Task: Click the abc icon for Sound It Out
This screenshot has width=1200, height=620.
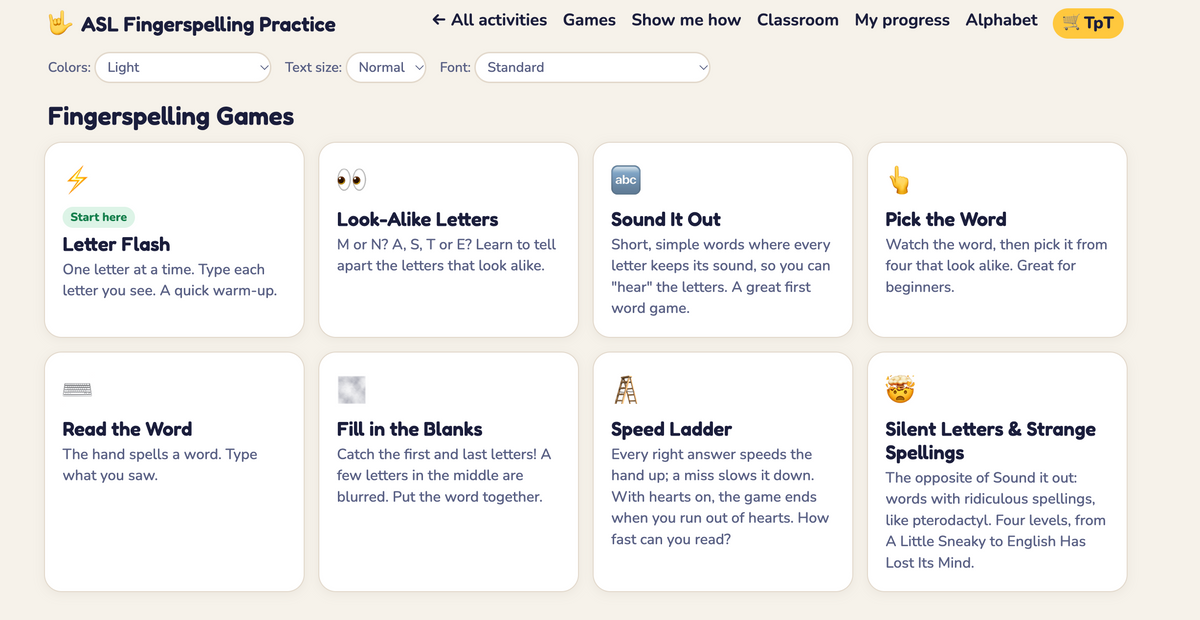Action: [x=626, y=180]
